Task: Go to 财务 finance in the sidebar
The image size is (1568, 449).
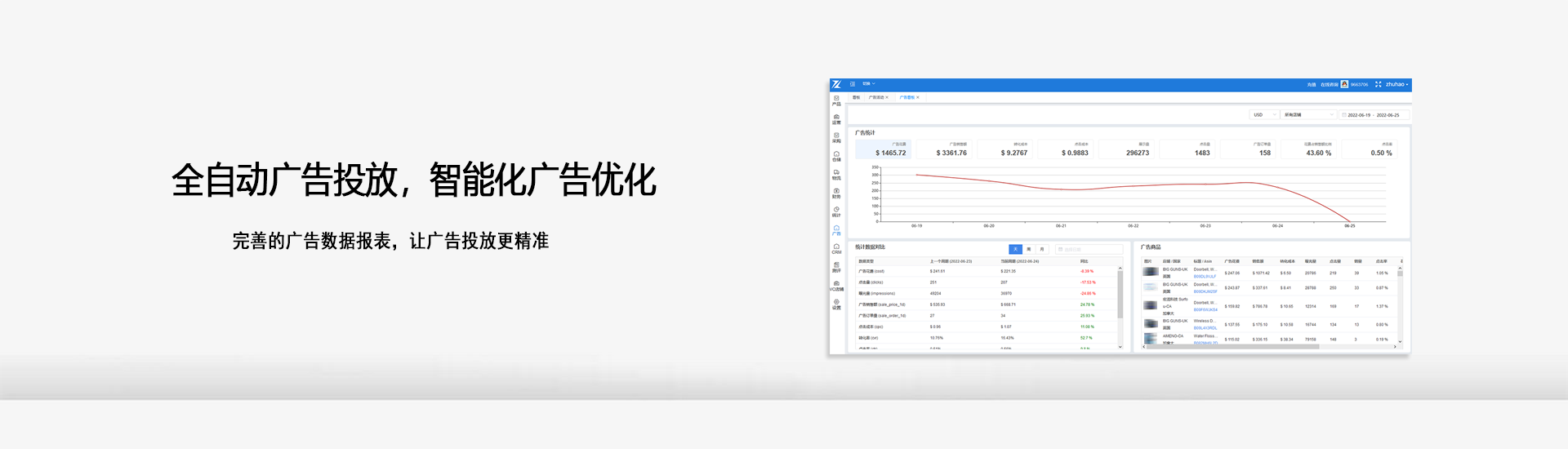Action: click(x=836, y=193)
